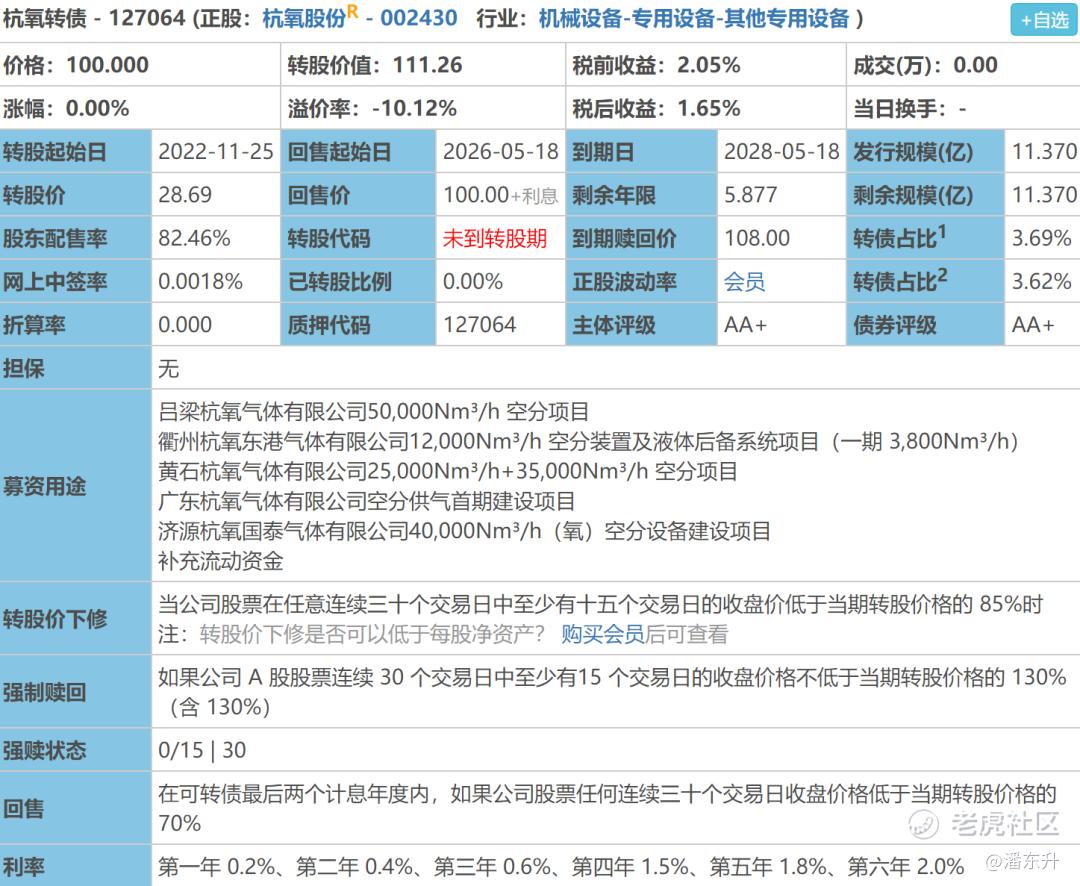Click the 当日换手 cell
The width and height of the screenshot is (1080, 886).
[x=963, y=108]
